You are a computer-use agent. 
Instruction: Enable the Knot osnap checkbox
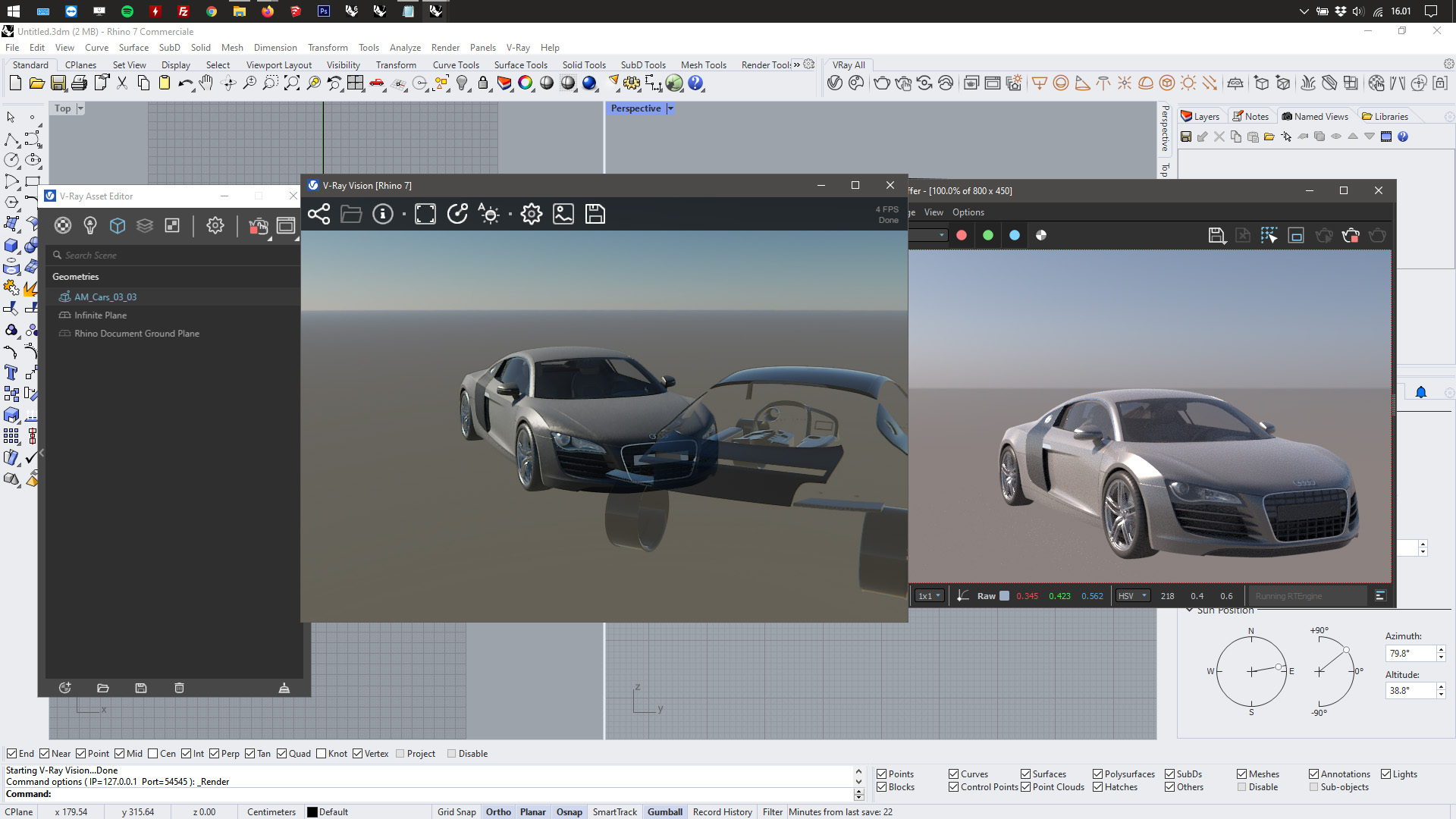coord(322,754)
